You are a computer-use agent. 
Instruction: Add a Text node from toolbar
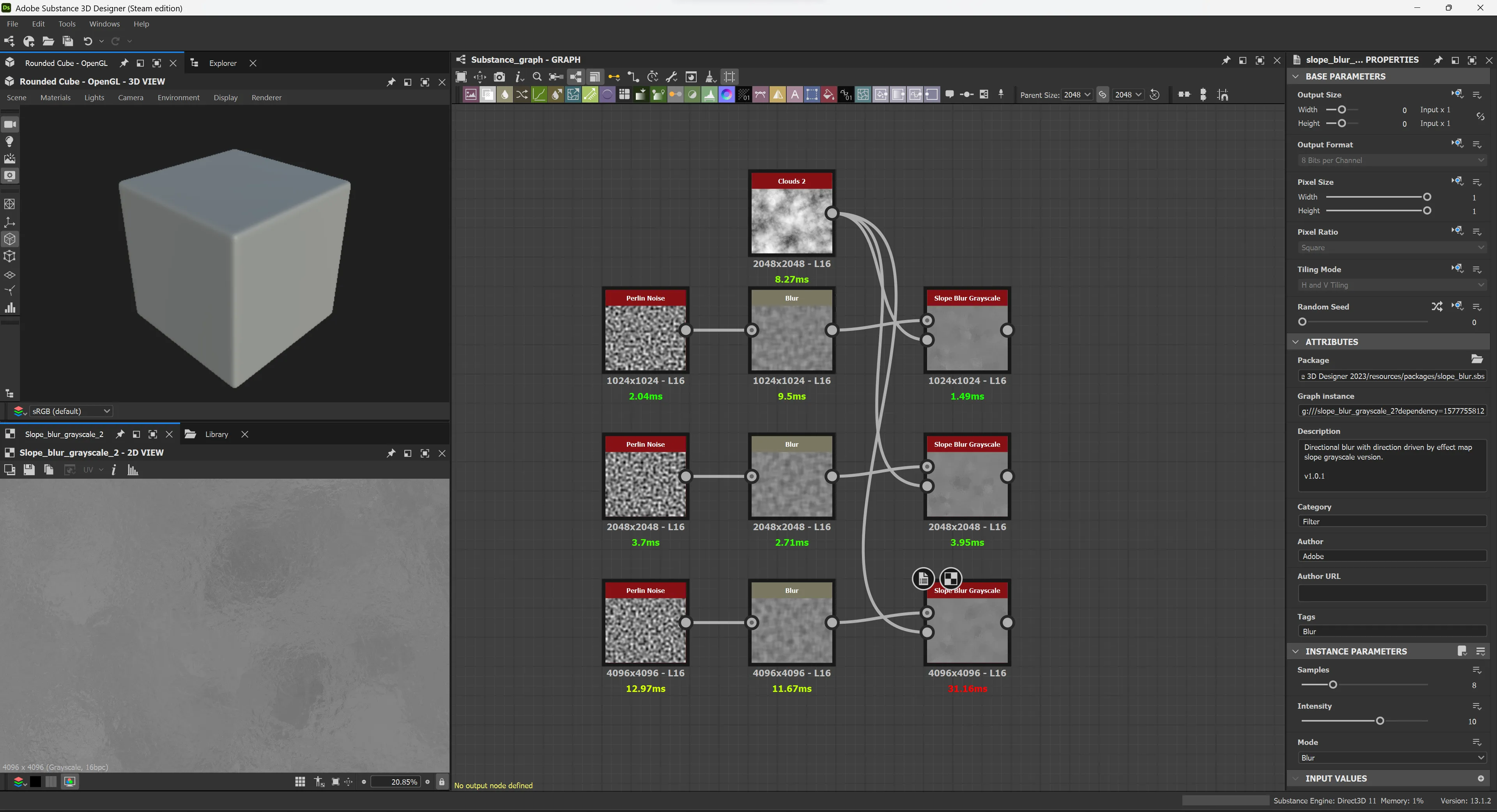[x=795, y=95]
